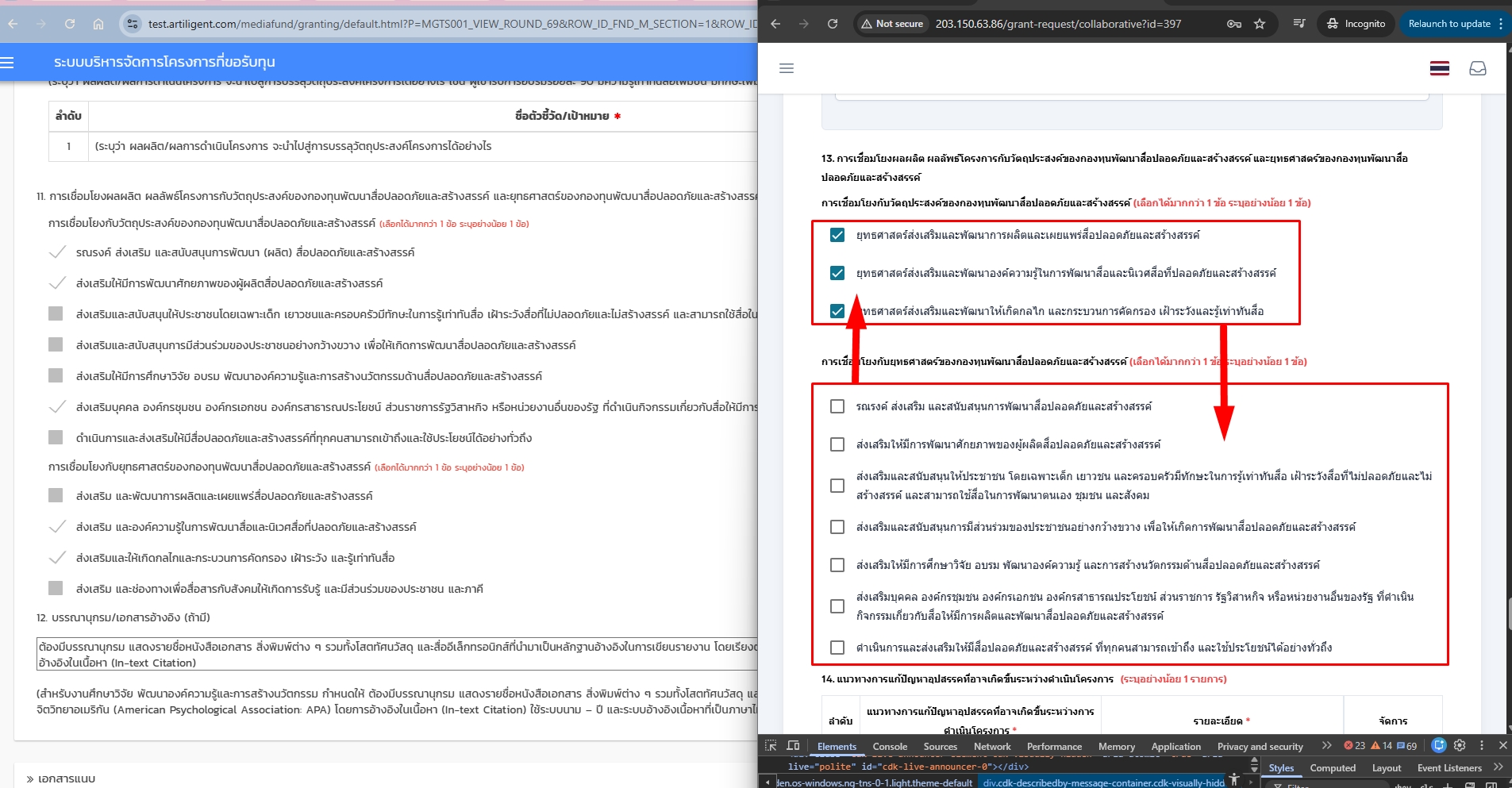Uncheck the first checked strategy checkbox

pos(837,235)
